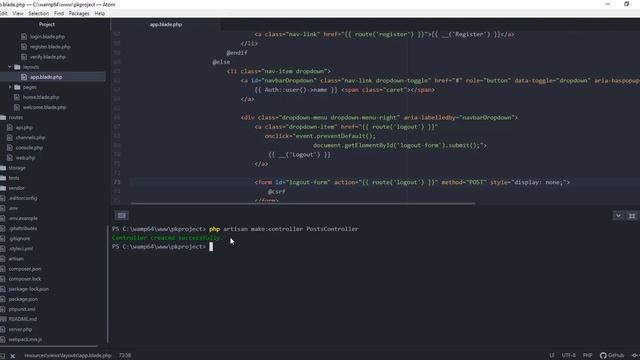Click the Project panel header tab

(x=47, y=24)
